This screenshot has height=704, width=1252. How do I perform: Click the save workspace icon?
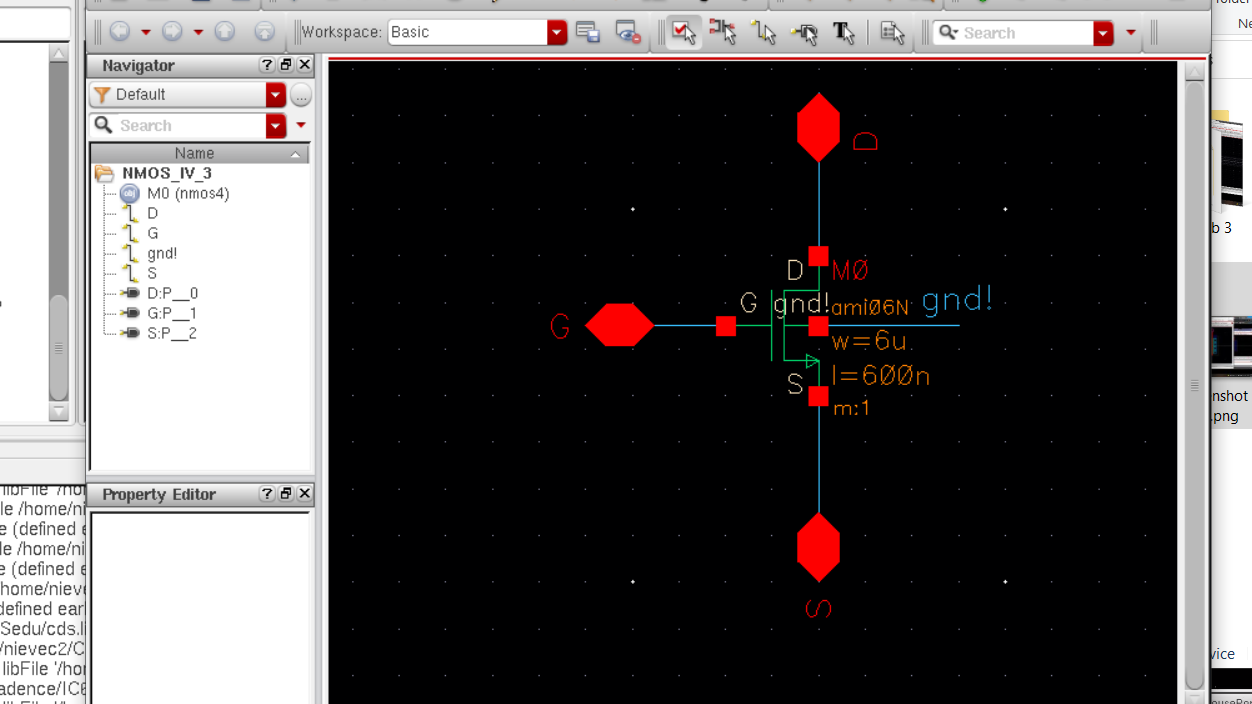(588, 32)
